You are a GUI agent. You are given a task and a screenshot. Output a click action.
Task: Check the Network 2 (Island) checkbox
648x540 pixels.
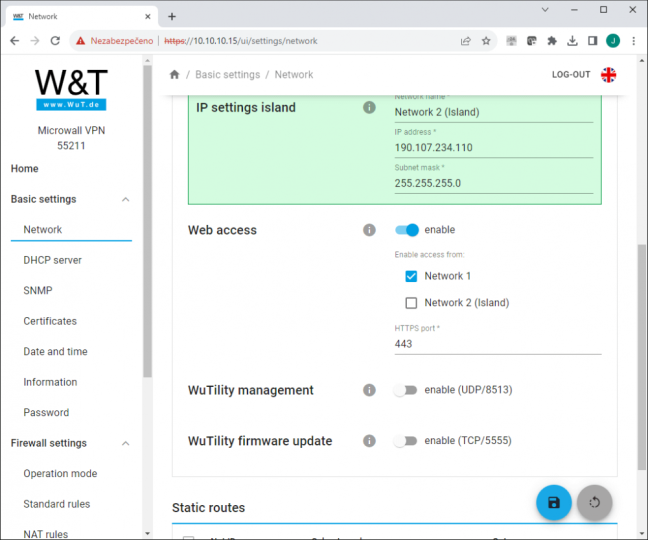(x=411, y=303)
